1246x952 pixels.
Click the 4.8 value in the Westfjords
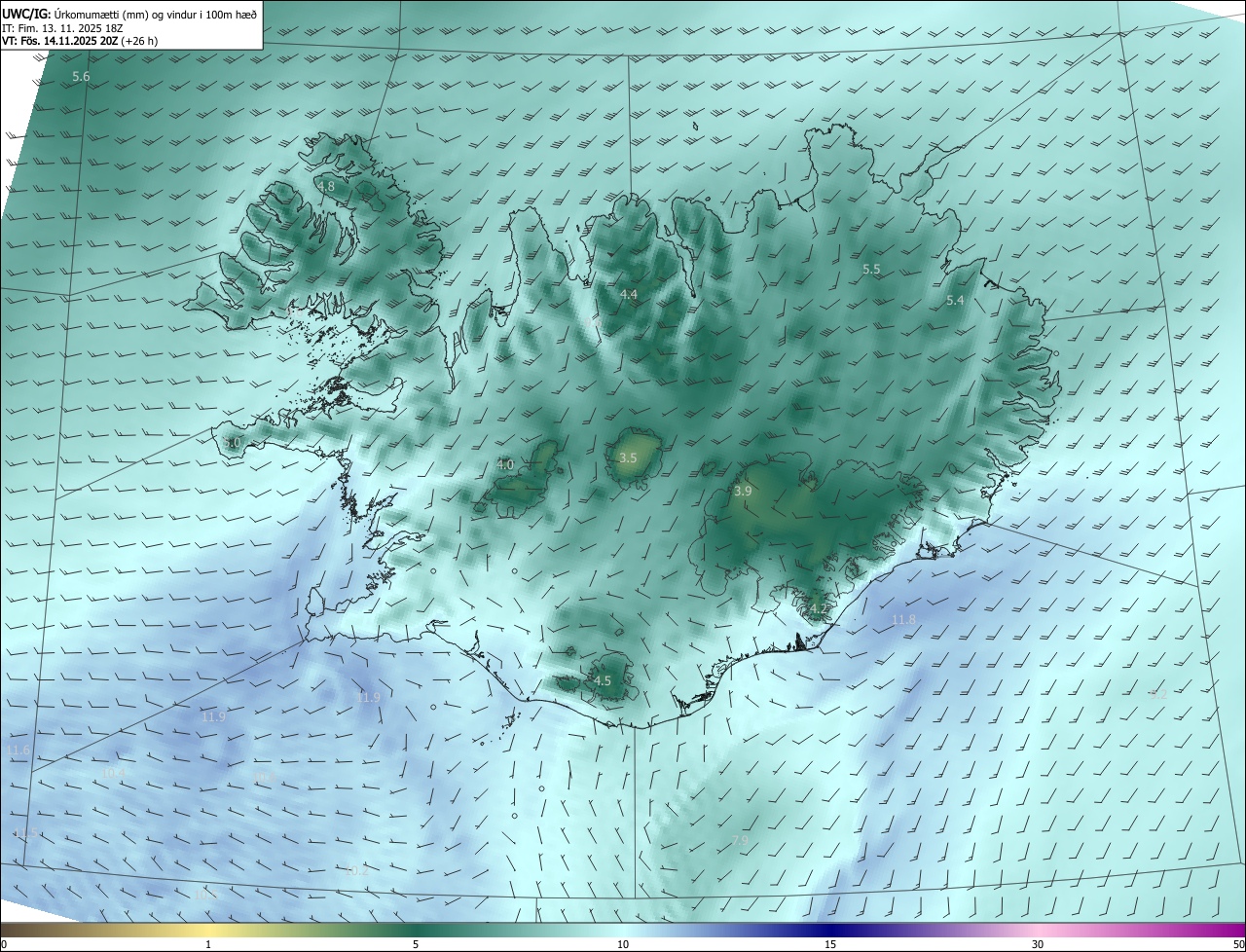coord(326,186)
